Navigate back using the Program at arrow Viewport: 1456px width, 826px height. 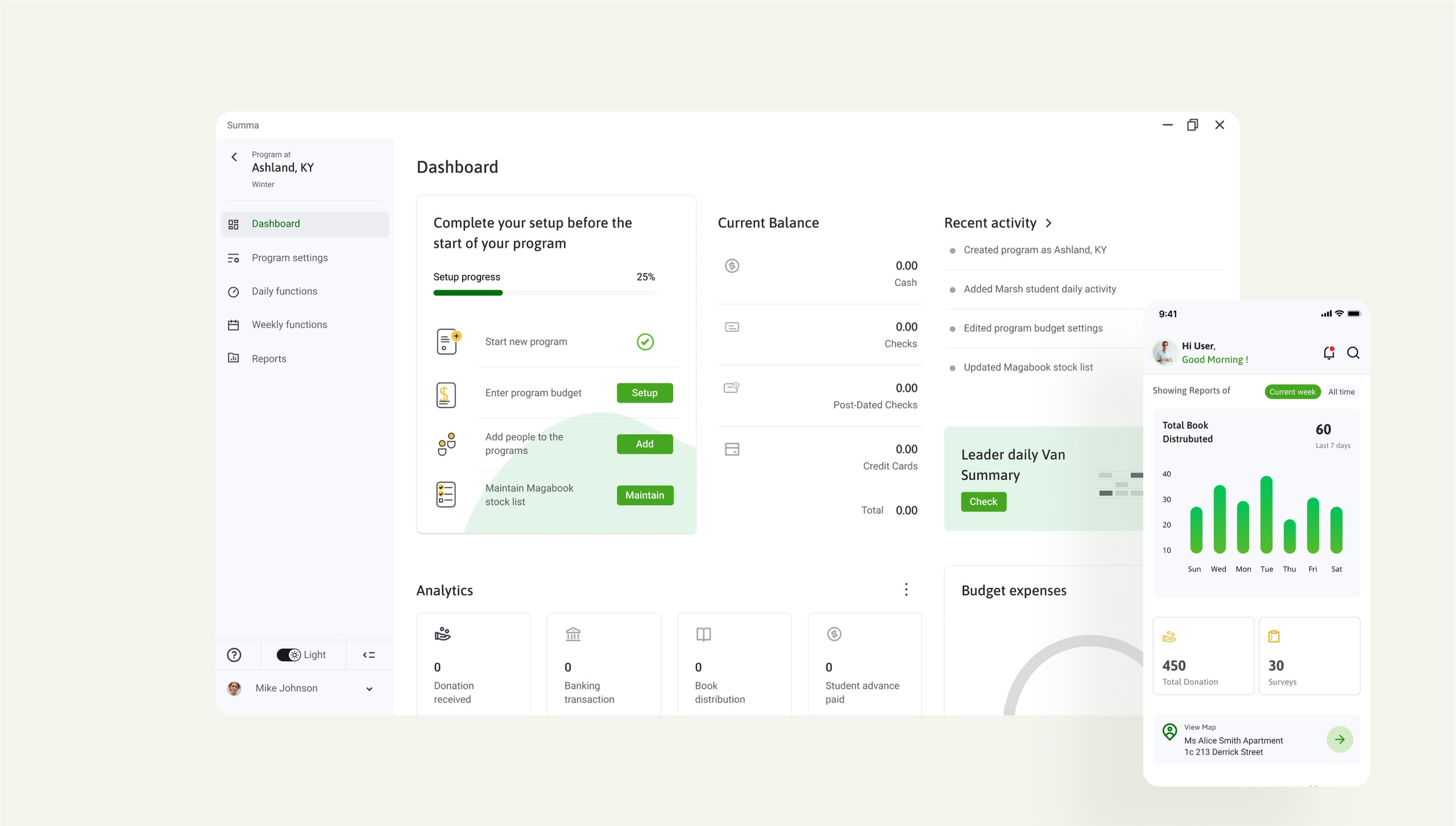(x=234, y=157)
